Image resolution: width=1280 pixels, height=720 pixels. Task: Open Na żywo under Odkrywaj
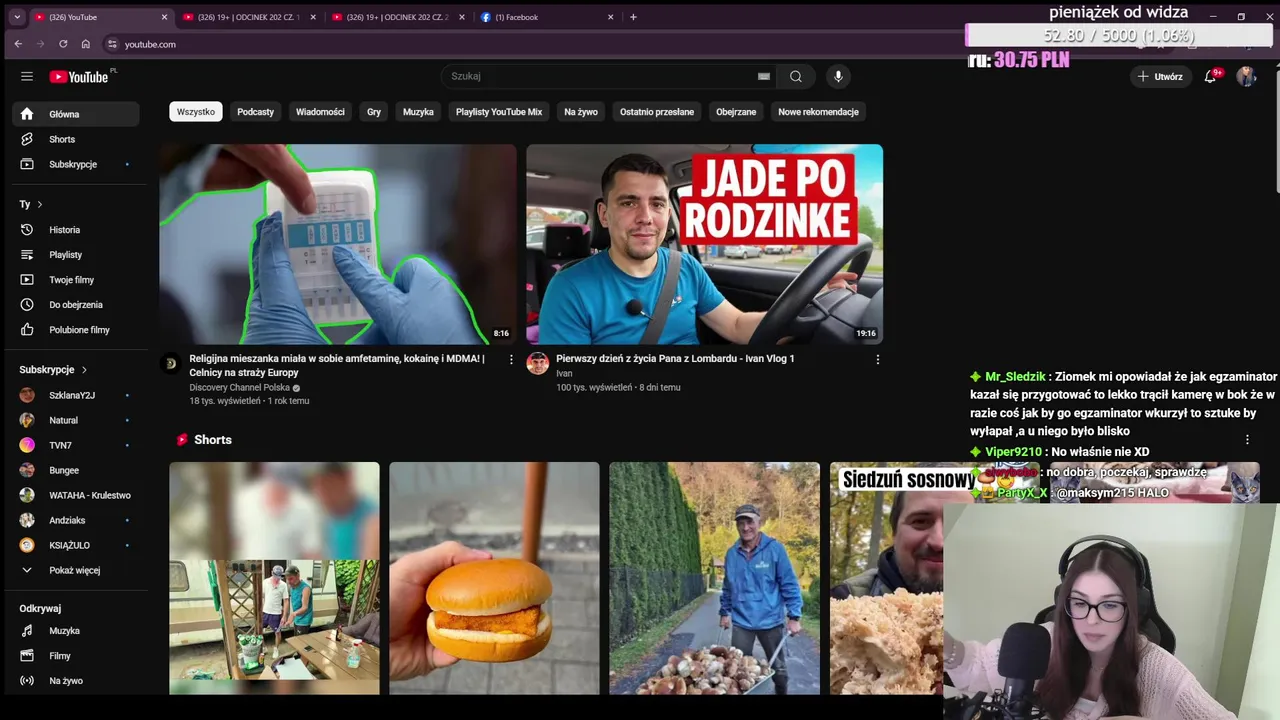click(76, 681)
